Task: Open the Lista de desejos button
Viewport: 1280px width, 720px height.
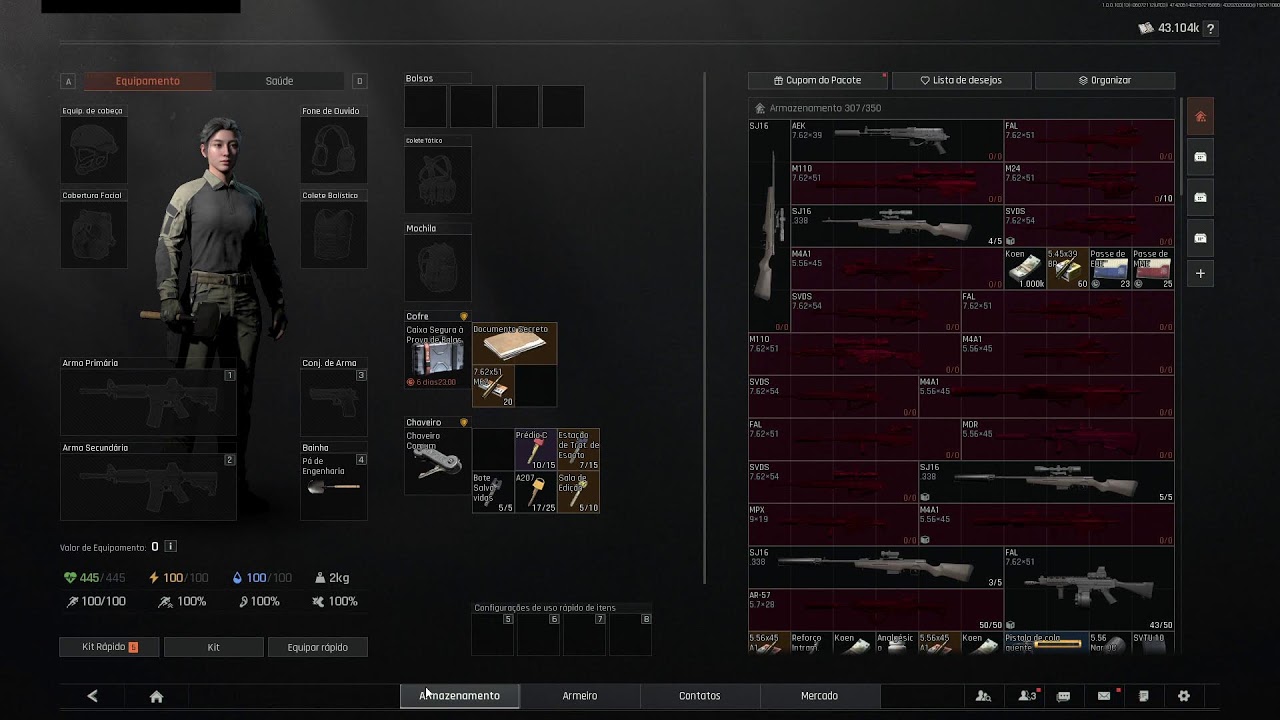Action: 961,80
